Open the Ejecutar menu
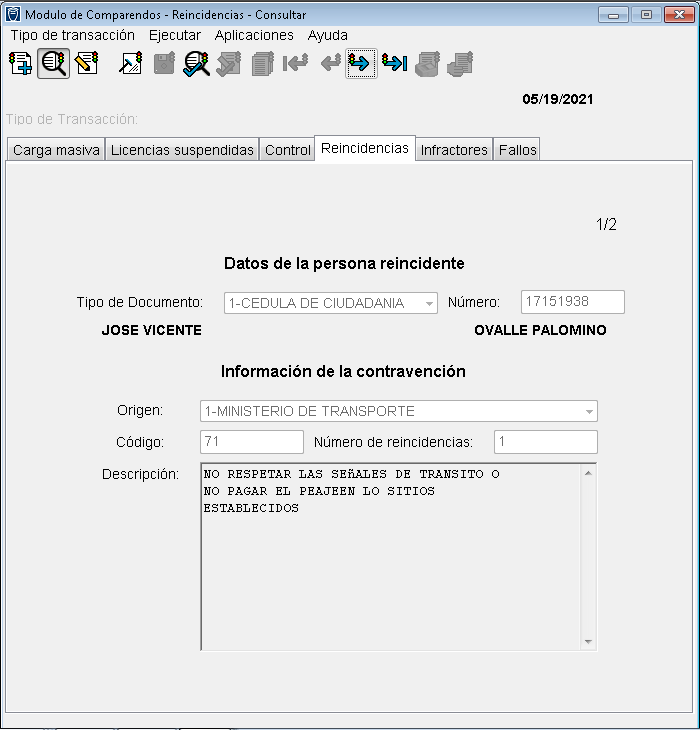Viewport: 700px width, 730px height. pos(175,35)
